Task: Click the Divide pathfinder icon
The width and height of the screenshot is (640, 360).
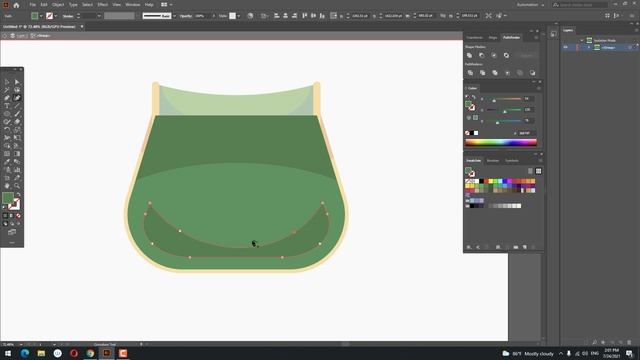Action: (x=470, y=73)
